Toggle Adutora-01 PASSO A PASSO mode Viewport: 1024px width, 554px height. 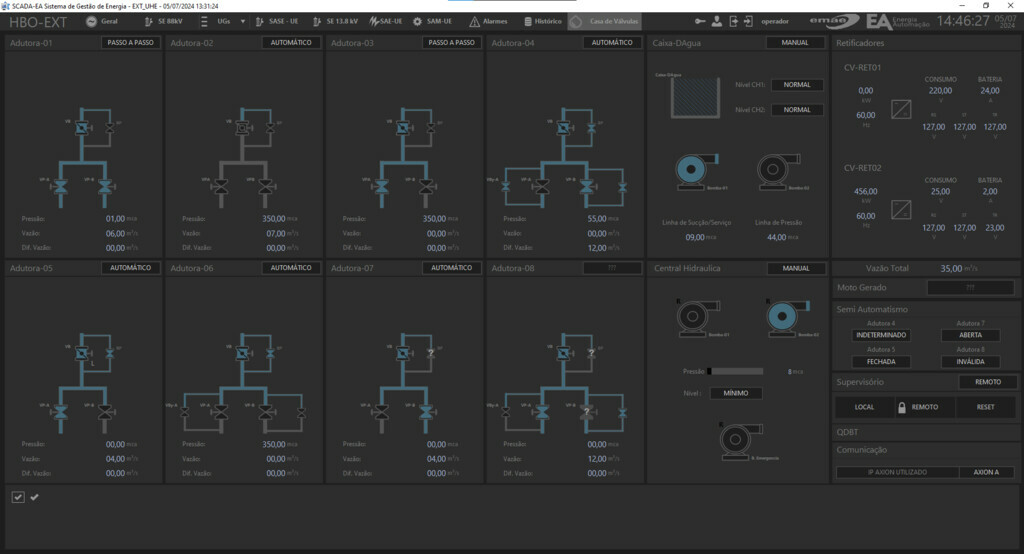point(130,43)
